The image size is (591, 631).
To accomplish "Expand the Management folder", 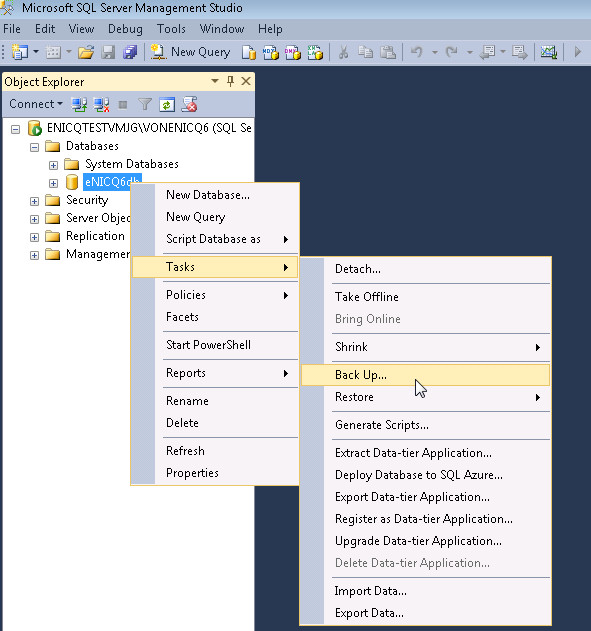I will (x=34, y=255).
